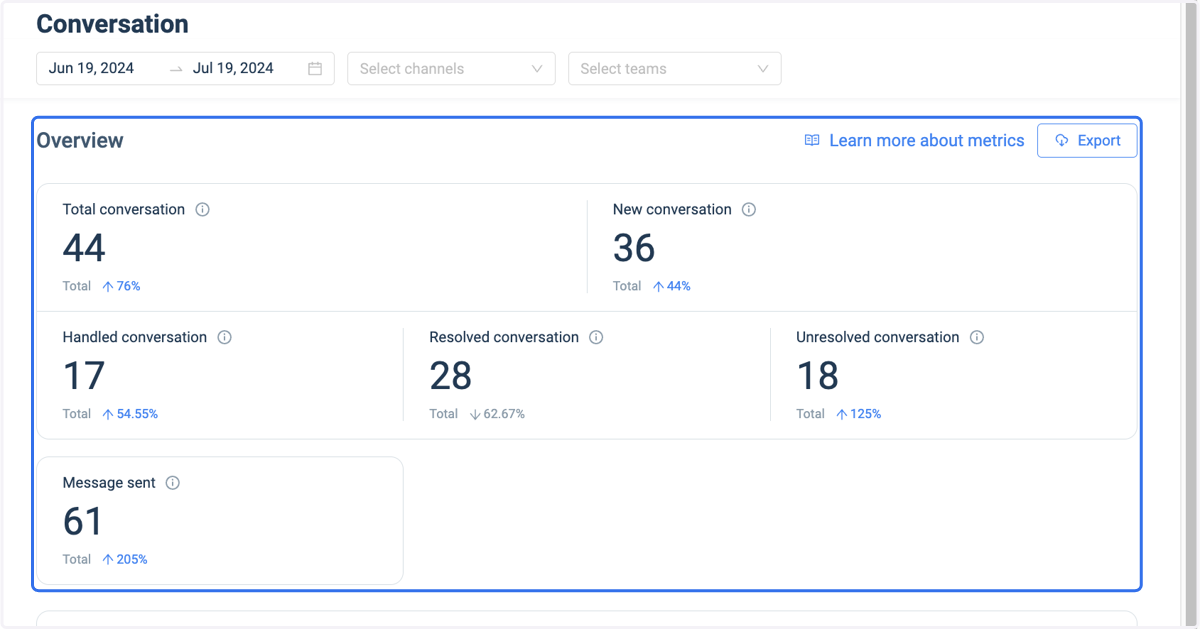Viewport: 1200px width, 629px height.
Task: Click the book icon near Learn more
Action: (x=812, y=141)
